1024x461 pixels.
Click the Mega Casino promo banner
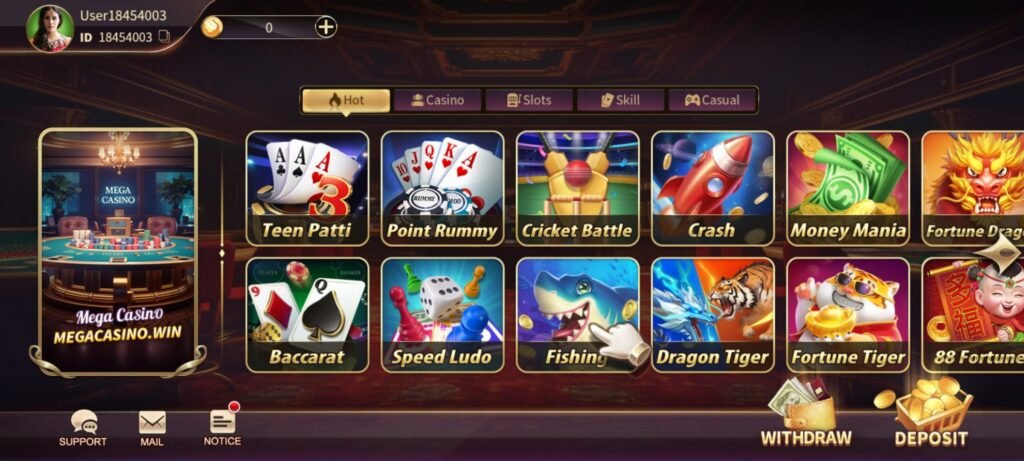[118, 251]
